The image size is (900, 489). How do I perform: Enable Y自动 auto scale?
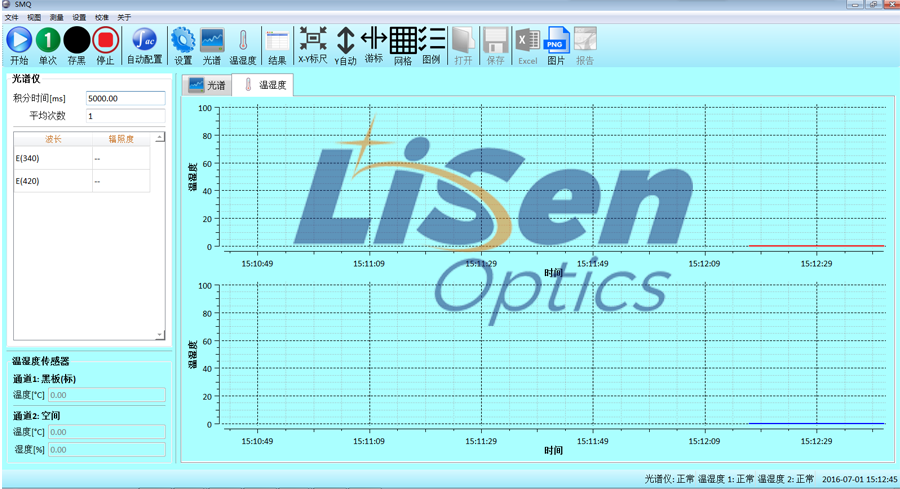point(345,46)
